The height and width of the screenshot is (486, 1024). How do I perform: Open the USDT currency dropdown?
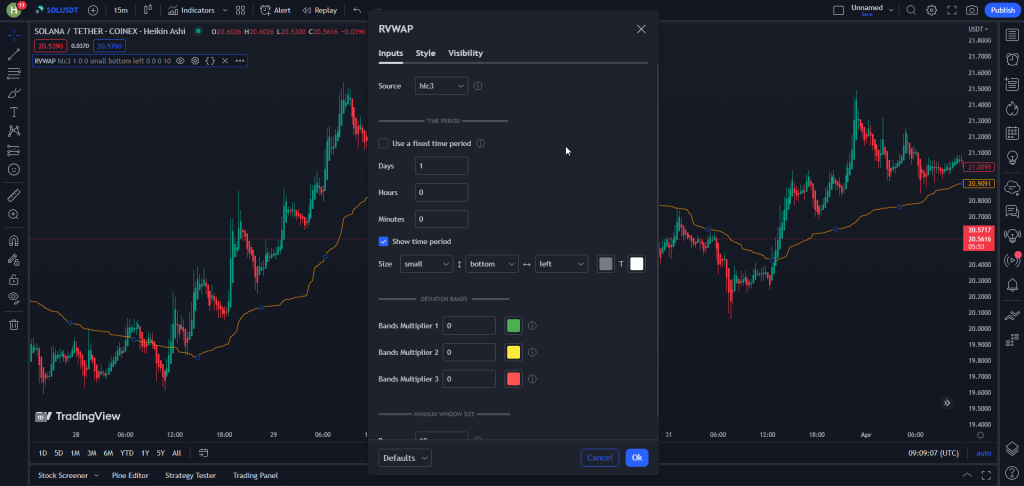coord(978,29)
